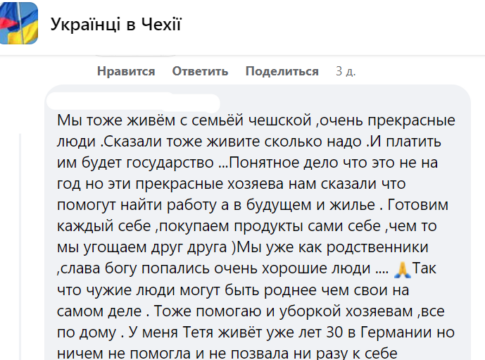Click the line starting 'каждый себе ,покупаем продукты'
Screen dimensions: 485x360
pyautogui.click(x=247, y=226)
